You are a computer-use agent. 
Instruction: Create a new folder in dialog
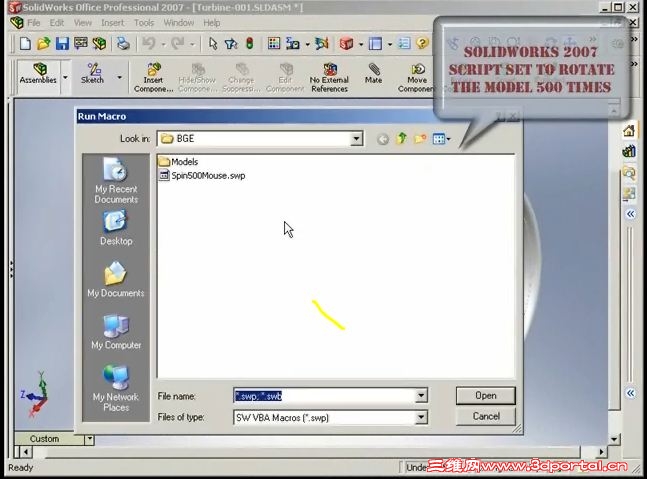[420, 139]
